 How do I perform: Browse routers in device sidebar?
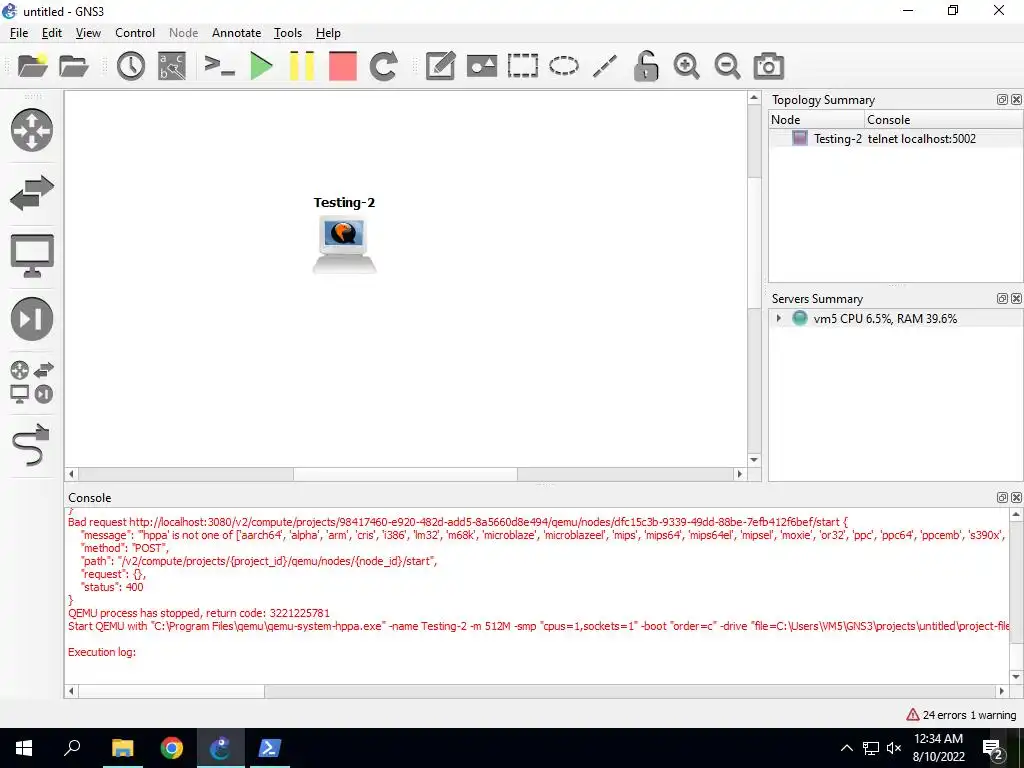(31, 130)
